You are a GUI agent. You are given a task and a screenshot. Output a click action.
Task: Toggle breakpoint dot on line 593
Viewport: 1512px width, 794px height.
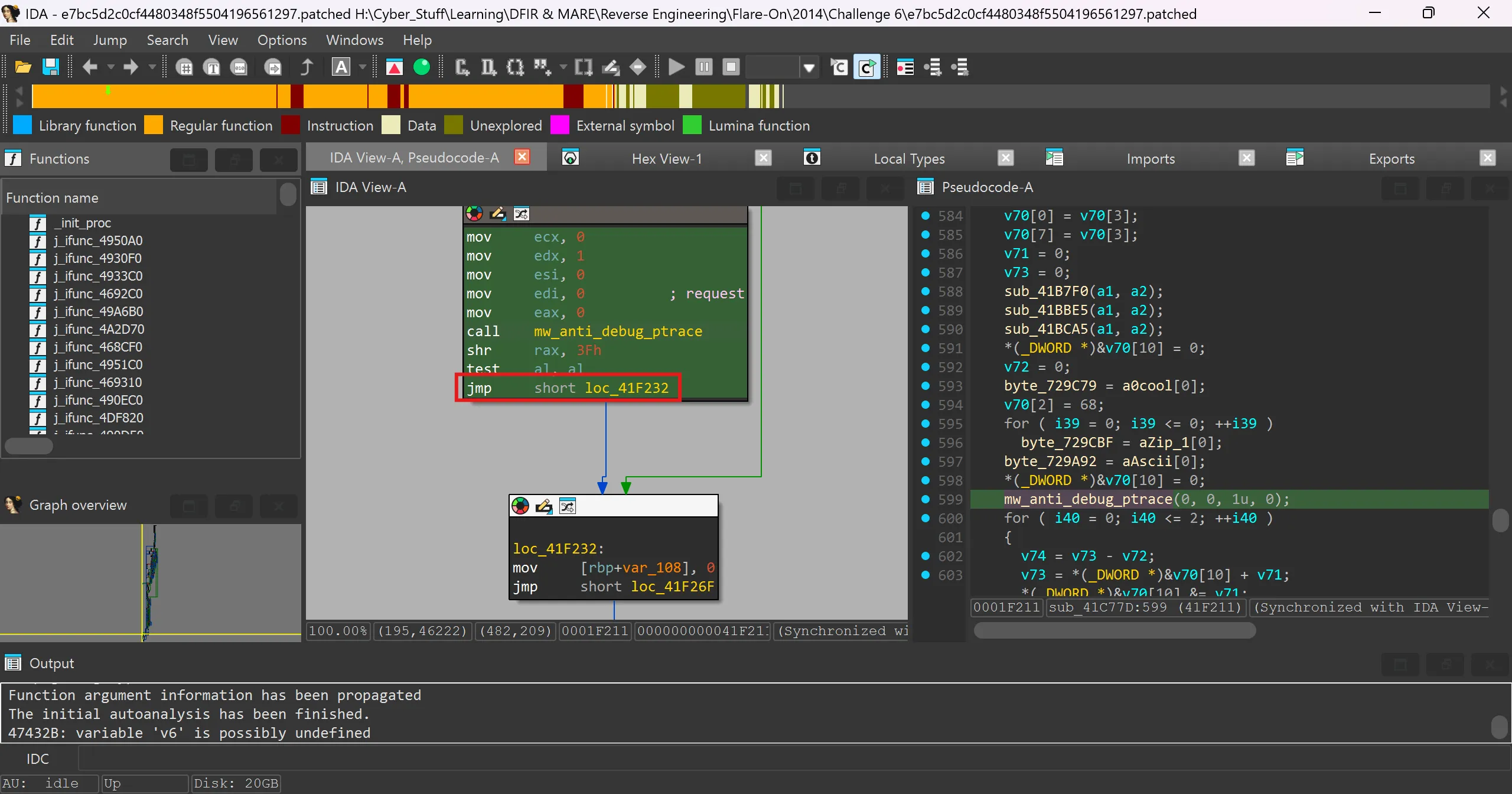pyautogui.click(x=926, y=386)
